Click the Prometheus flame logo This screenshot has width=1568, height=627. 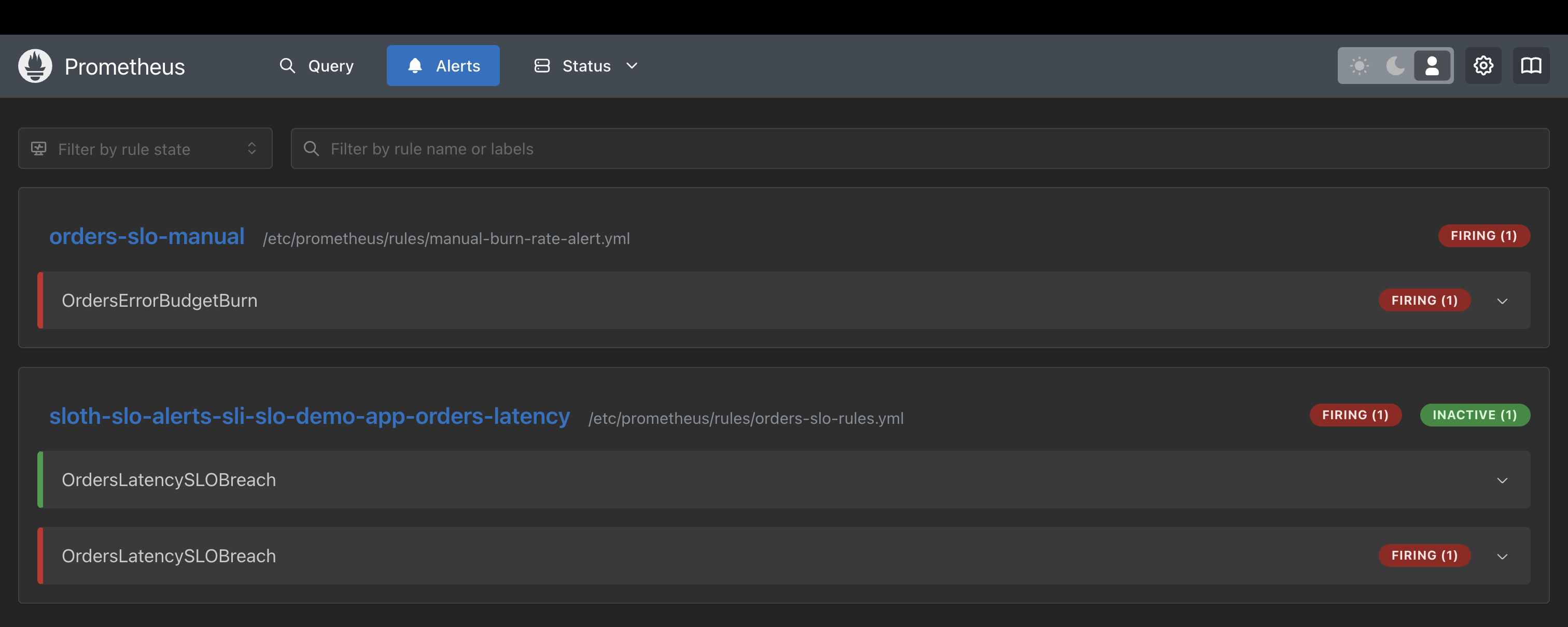[35, 66]
